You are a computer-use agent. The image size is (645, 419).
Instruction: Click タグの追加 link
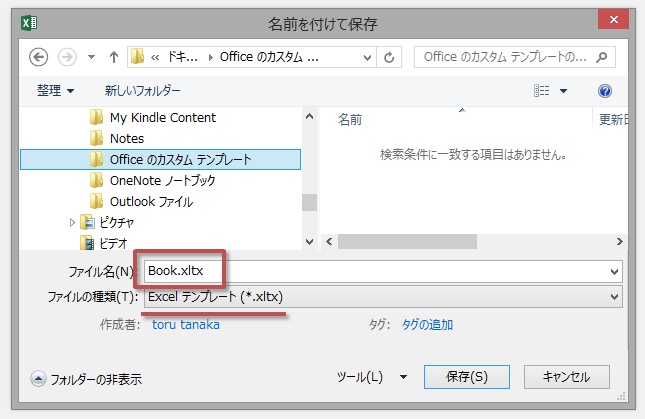pos(427,324)
